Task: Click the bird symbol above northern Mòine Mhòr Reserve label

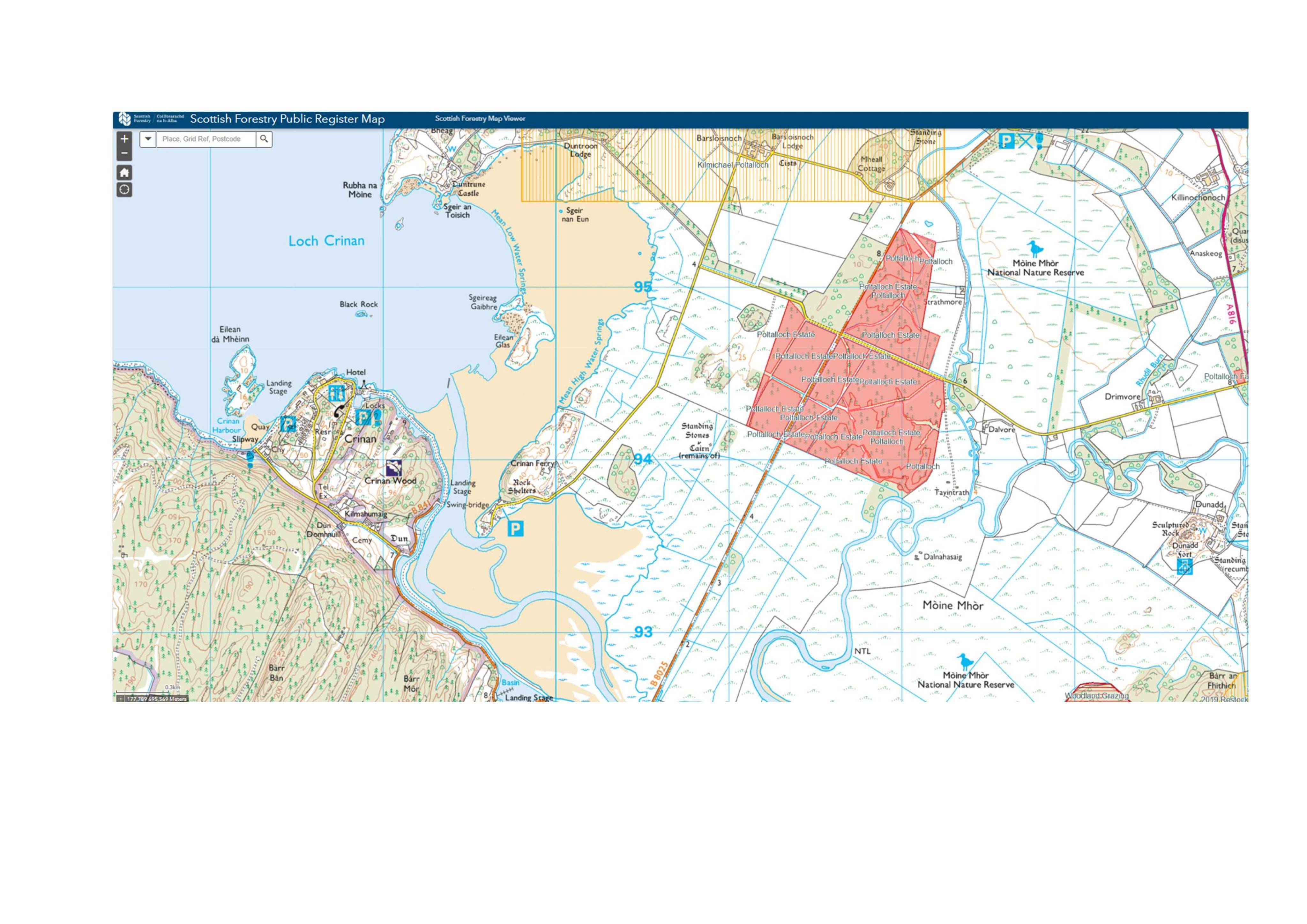Action: [x=1035, y=249]
